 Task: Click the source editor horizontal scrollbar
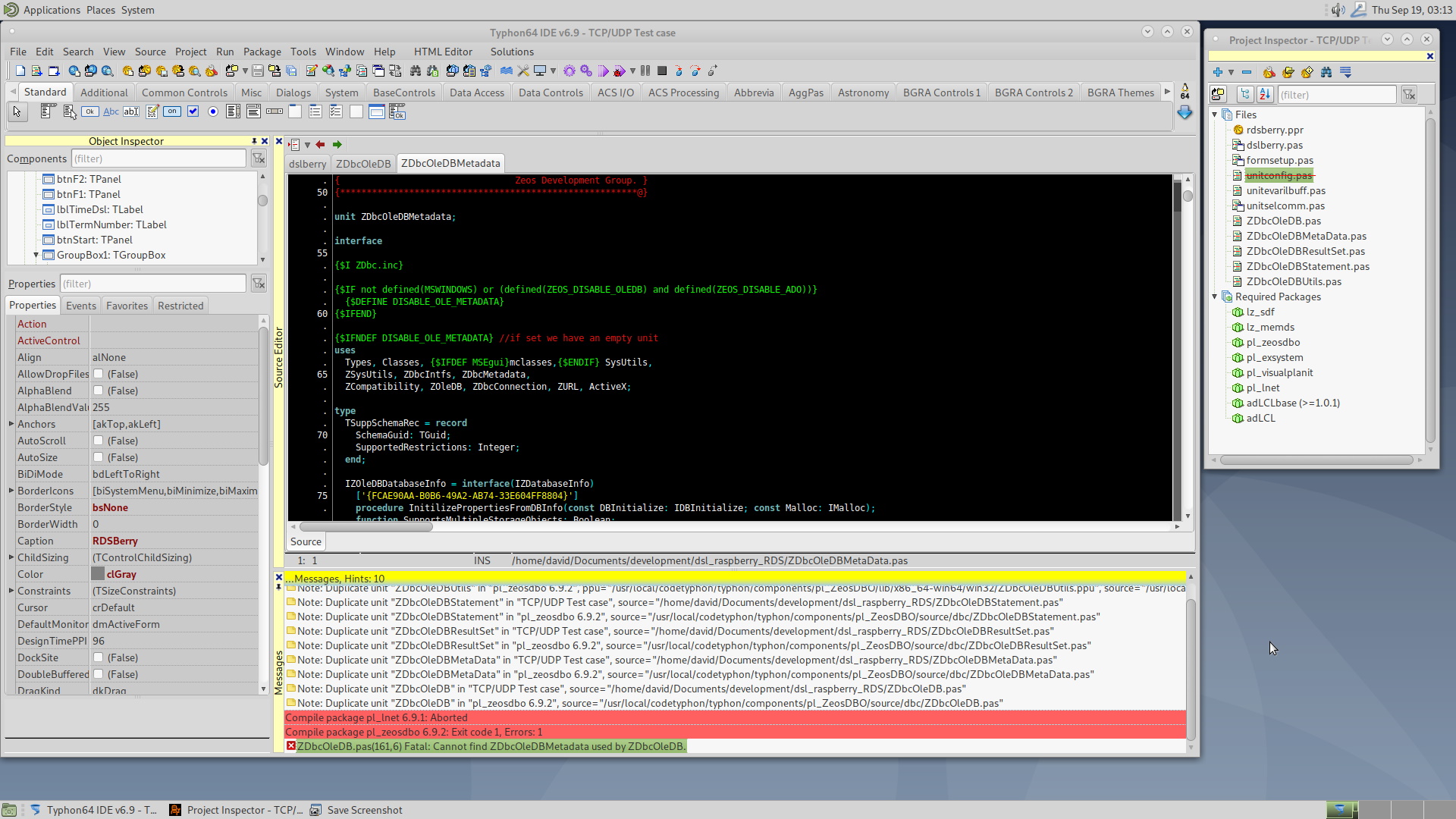click(366, 527)
